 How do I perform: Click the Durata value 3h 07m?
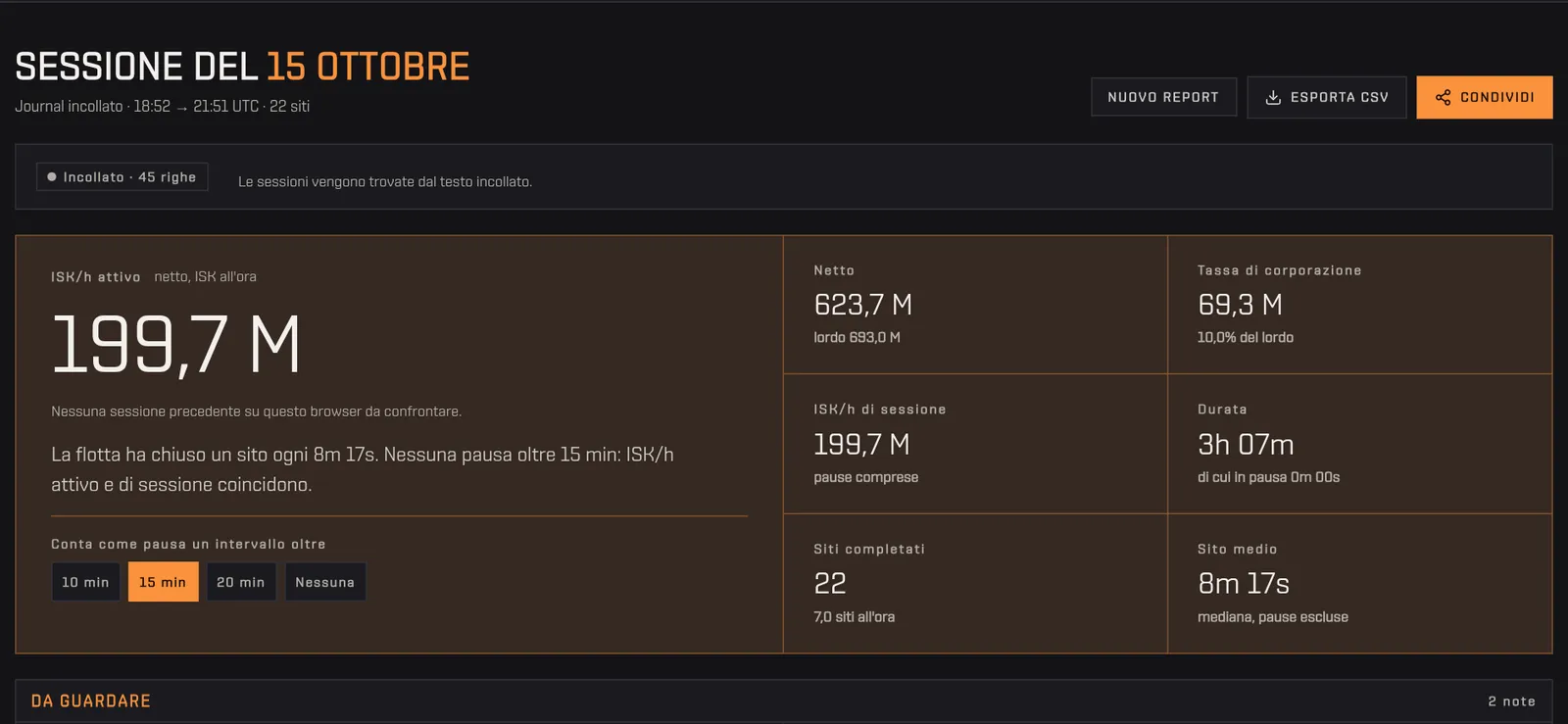[x=1246, y=445]
